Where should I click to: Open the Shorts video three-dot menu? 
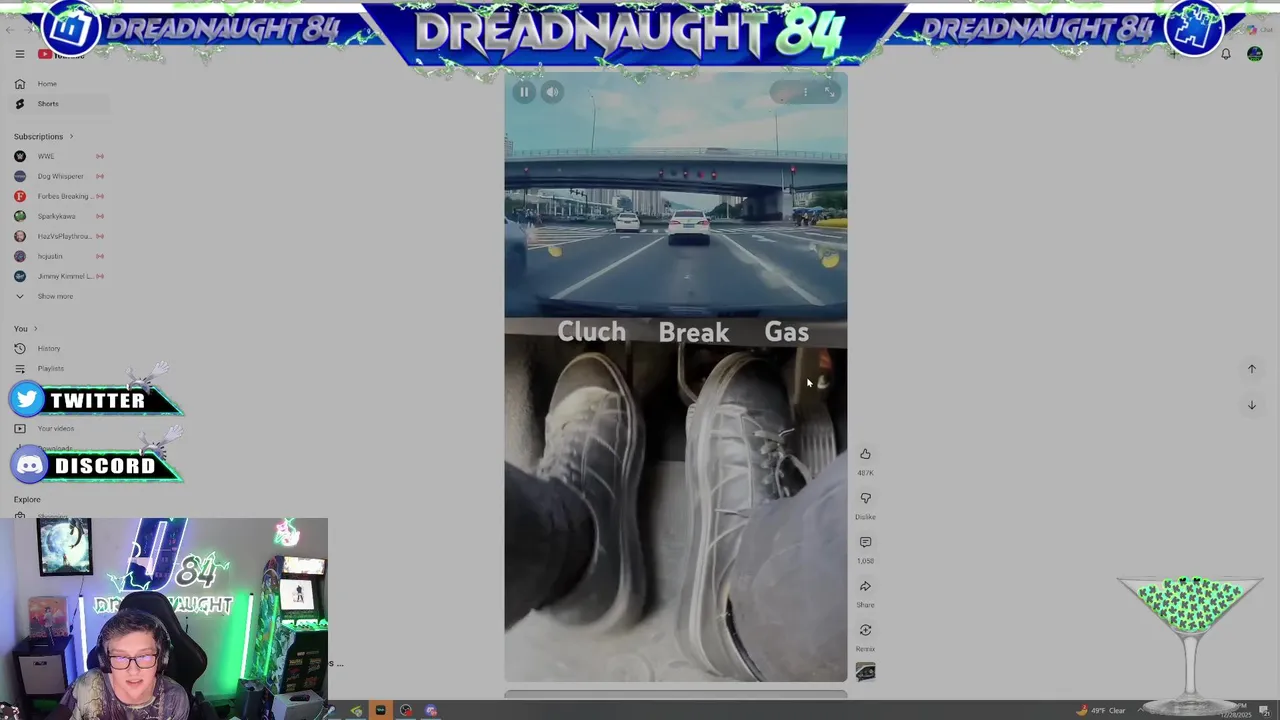point(805,92)
